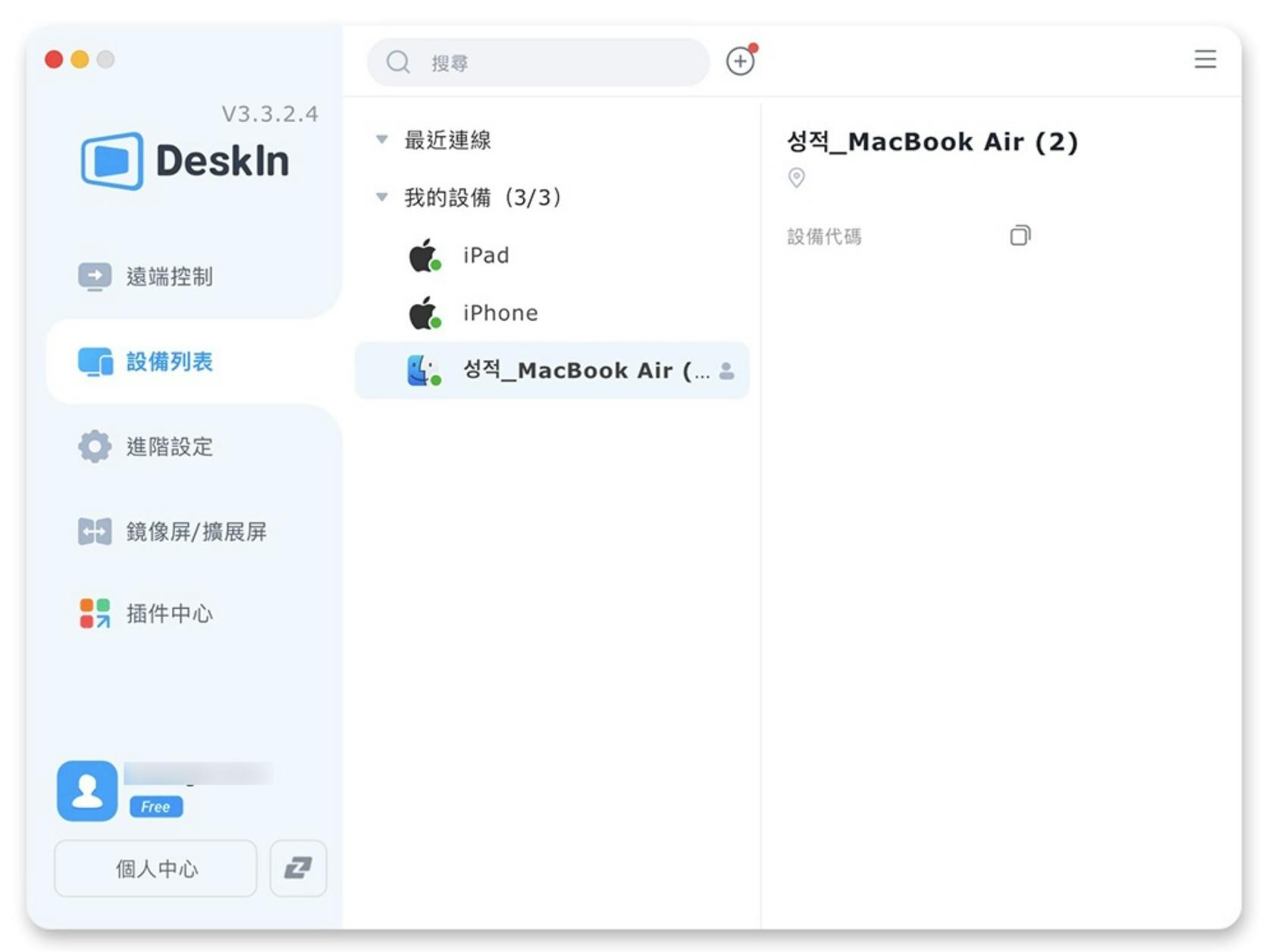Open the hamburger menu
The height and width of the screenshot is (952, 1266).
coord(1205,59)
